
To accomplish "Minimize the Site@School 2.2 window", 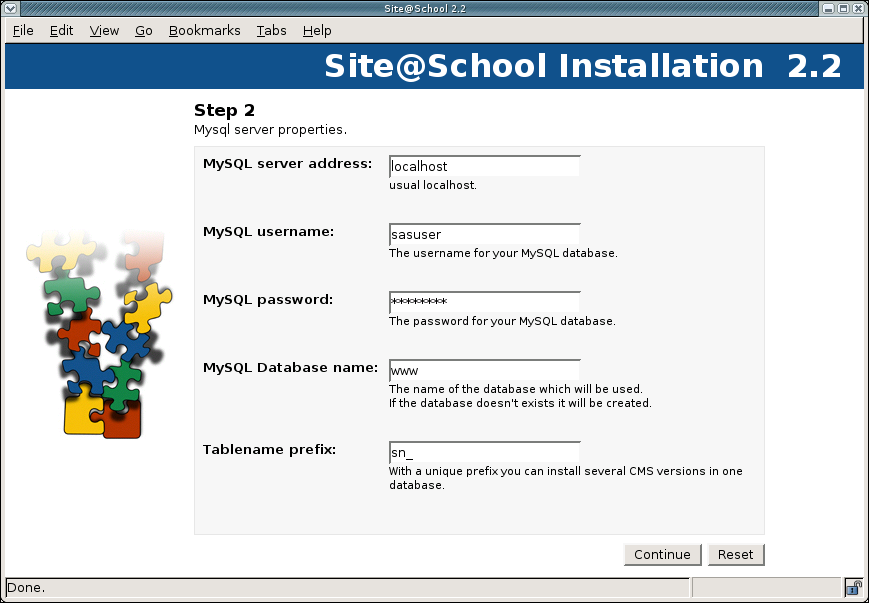I will (x=829, y=8).
